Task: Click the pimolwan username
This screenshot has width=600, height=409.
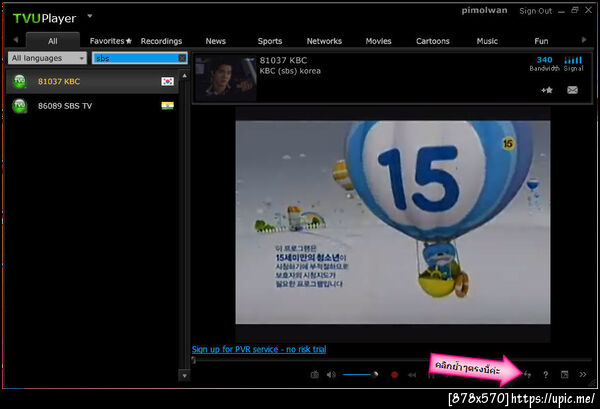Action: [x=484, y=10]
